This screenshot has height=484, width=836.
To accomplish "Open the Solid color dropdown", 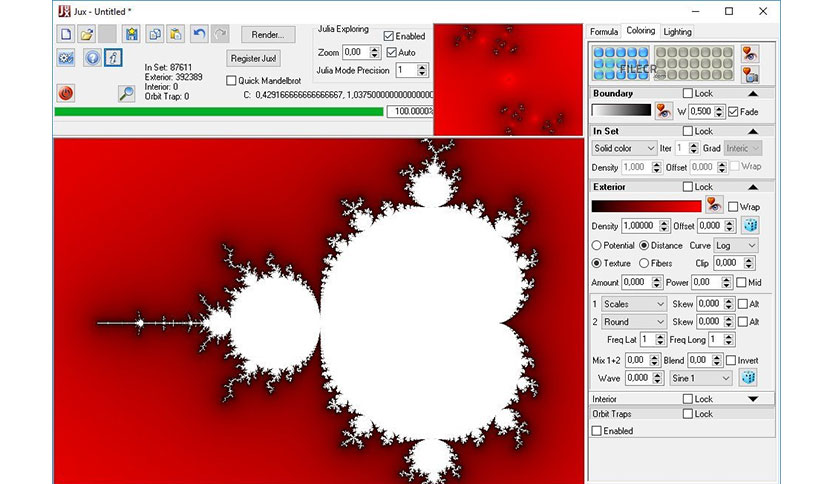I will click(624, 148).
